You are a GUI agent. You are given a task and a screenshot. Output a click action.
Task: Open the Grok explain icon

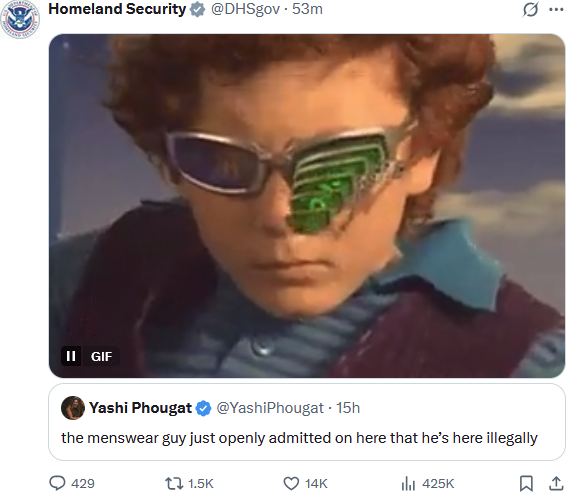coord(531,10)
